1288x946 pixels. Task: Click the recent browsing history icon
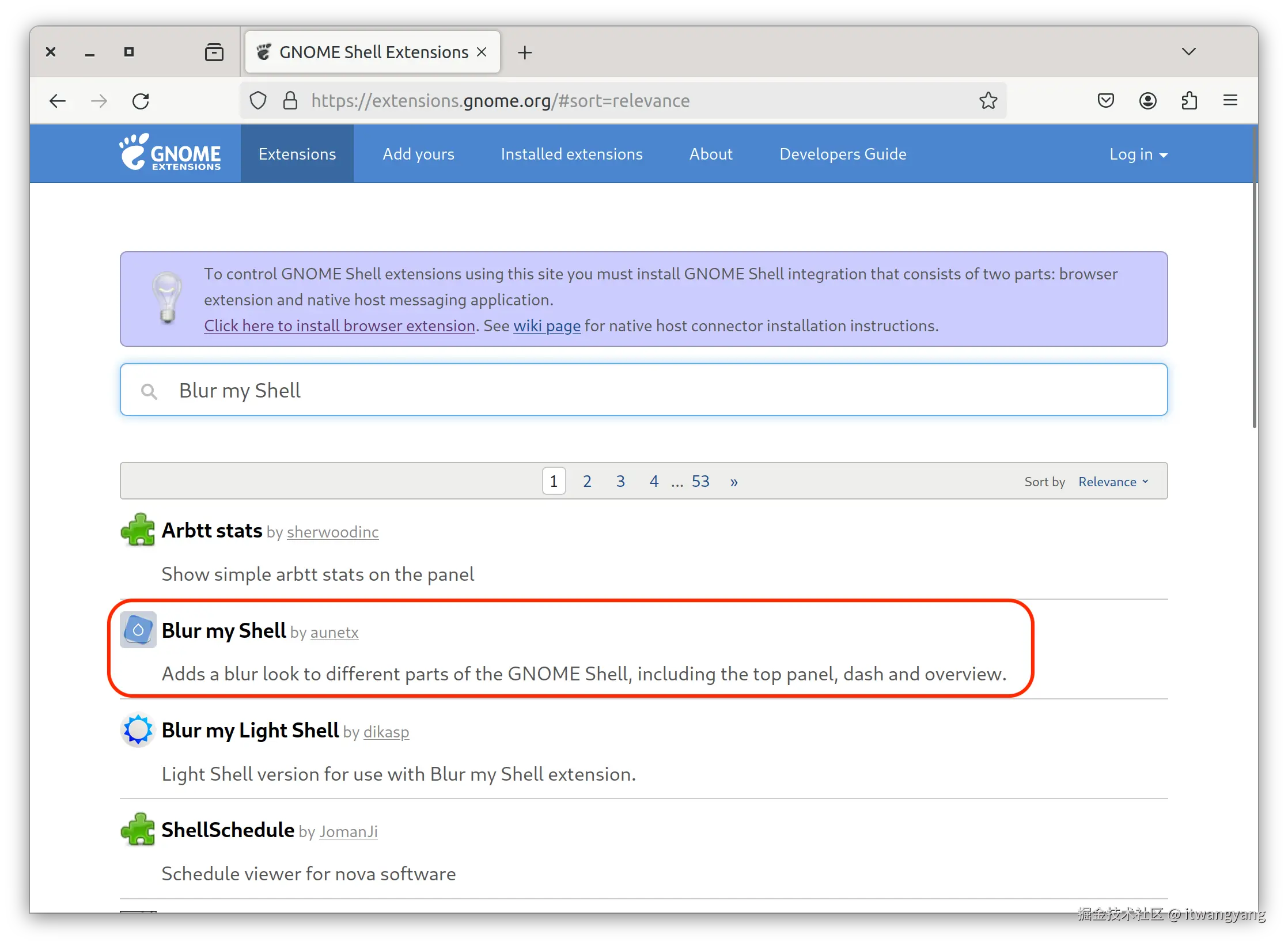214,52
